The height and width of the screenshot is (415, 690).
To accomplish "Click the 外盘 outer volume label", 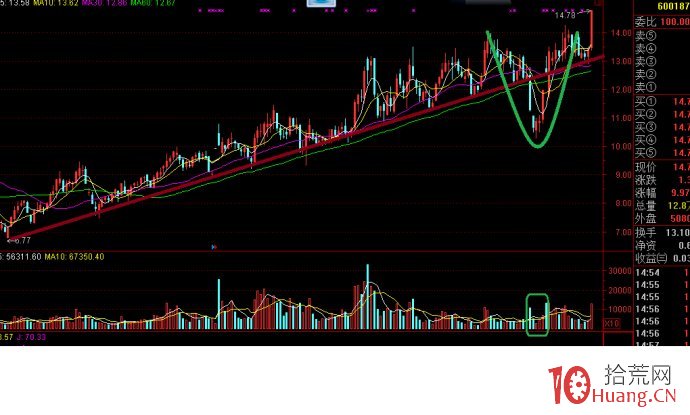I will point(646,218).
